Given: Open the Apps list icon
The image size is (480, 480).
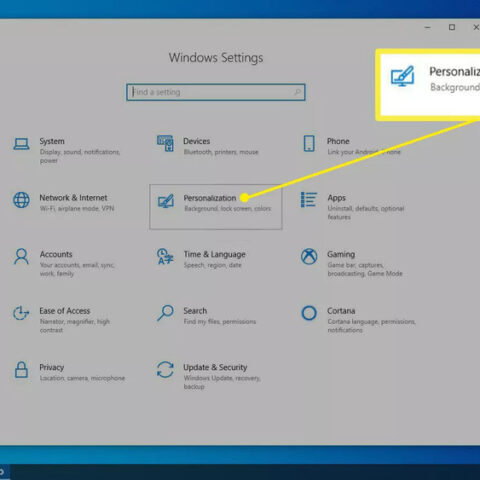Looking at the screenshot, I should [x=309, y=200].
